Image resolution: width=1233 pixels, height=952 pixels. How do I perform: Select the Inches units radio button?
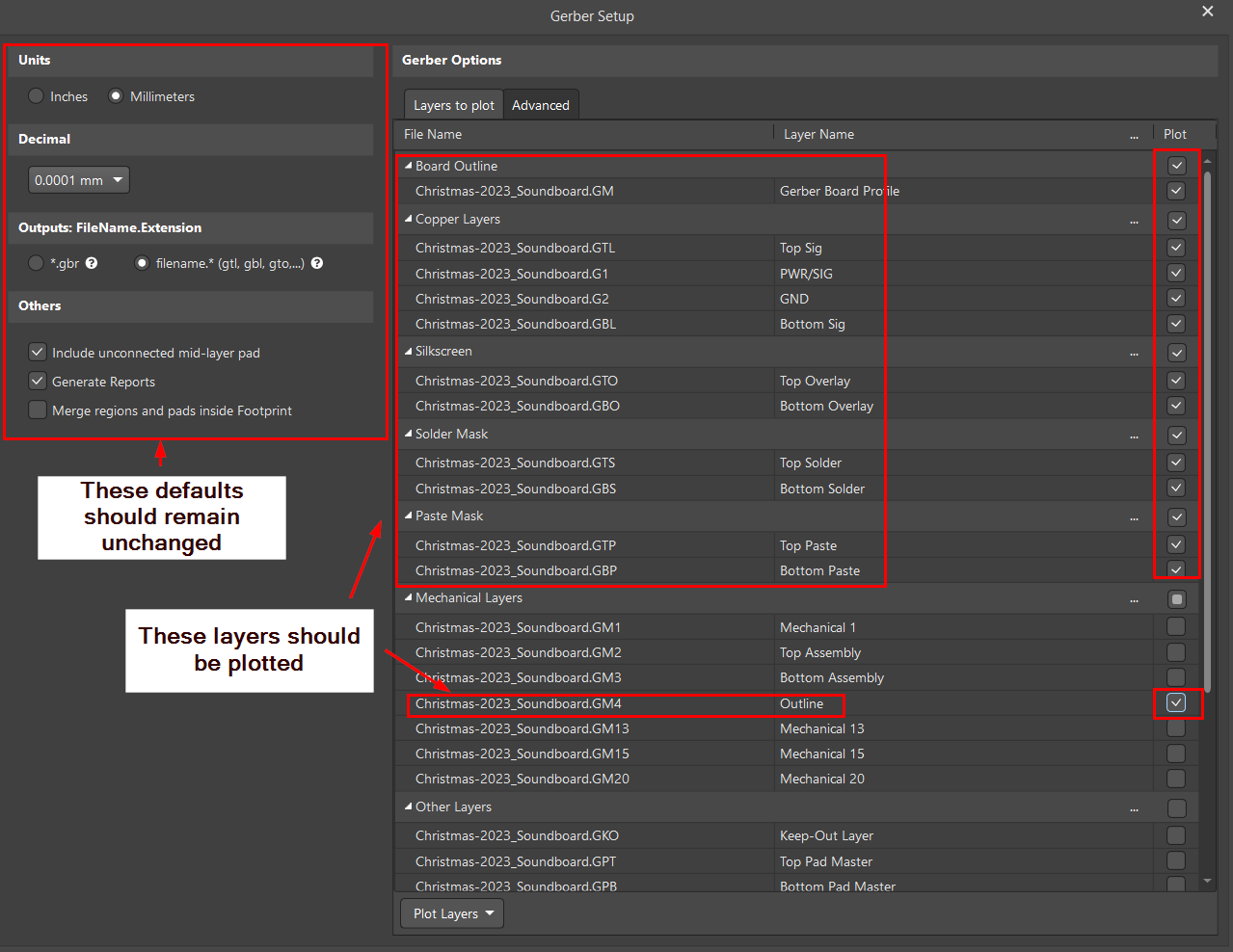click(x=37, y=96)
